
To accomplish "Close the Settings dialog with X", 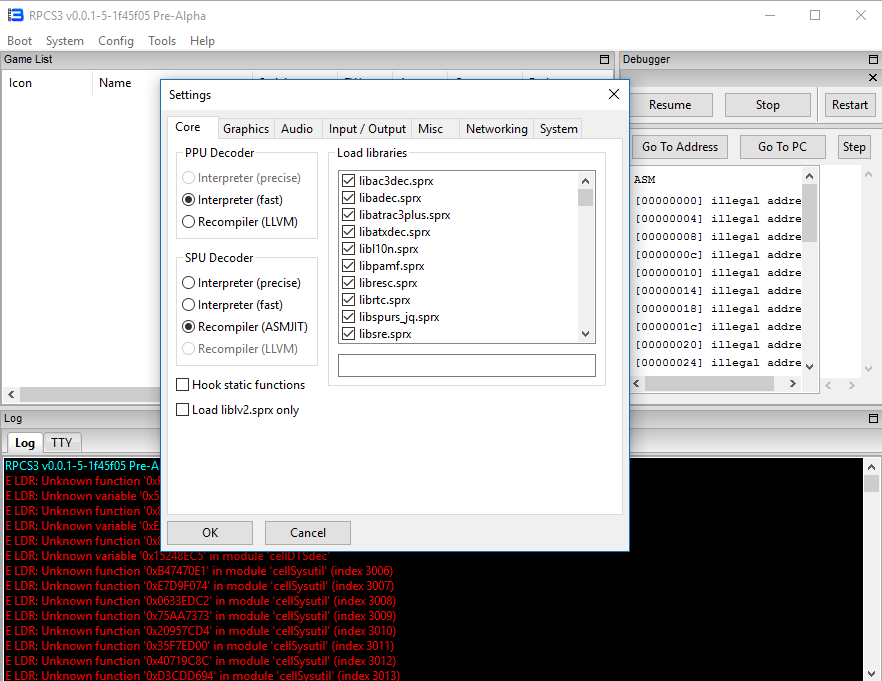I will click(x=614, y=94).
